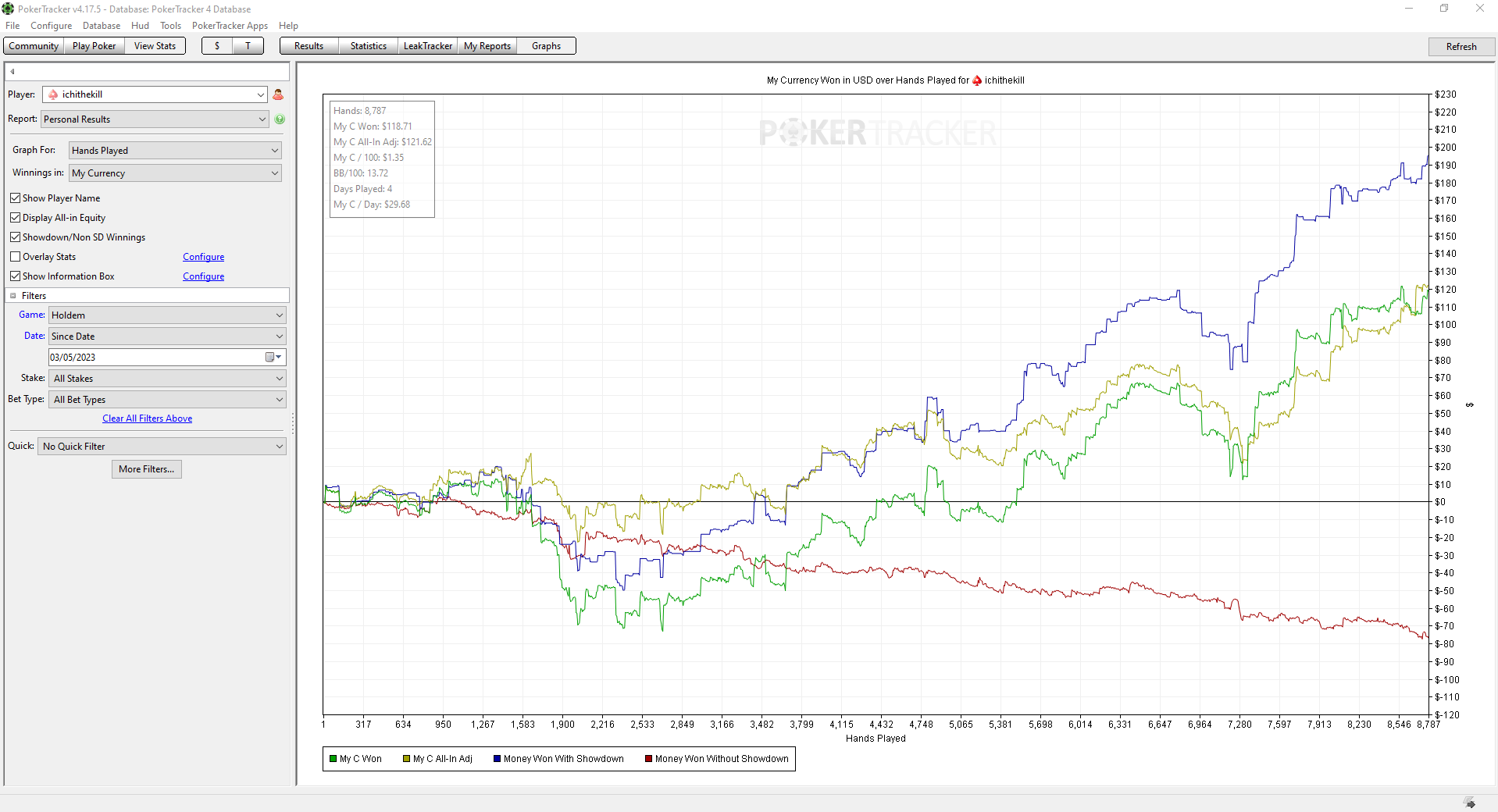Click the green icon next to Report dropdown
Image resolution: width=1498 pixels, height=812 pixels.
(280, 119)
